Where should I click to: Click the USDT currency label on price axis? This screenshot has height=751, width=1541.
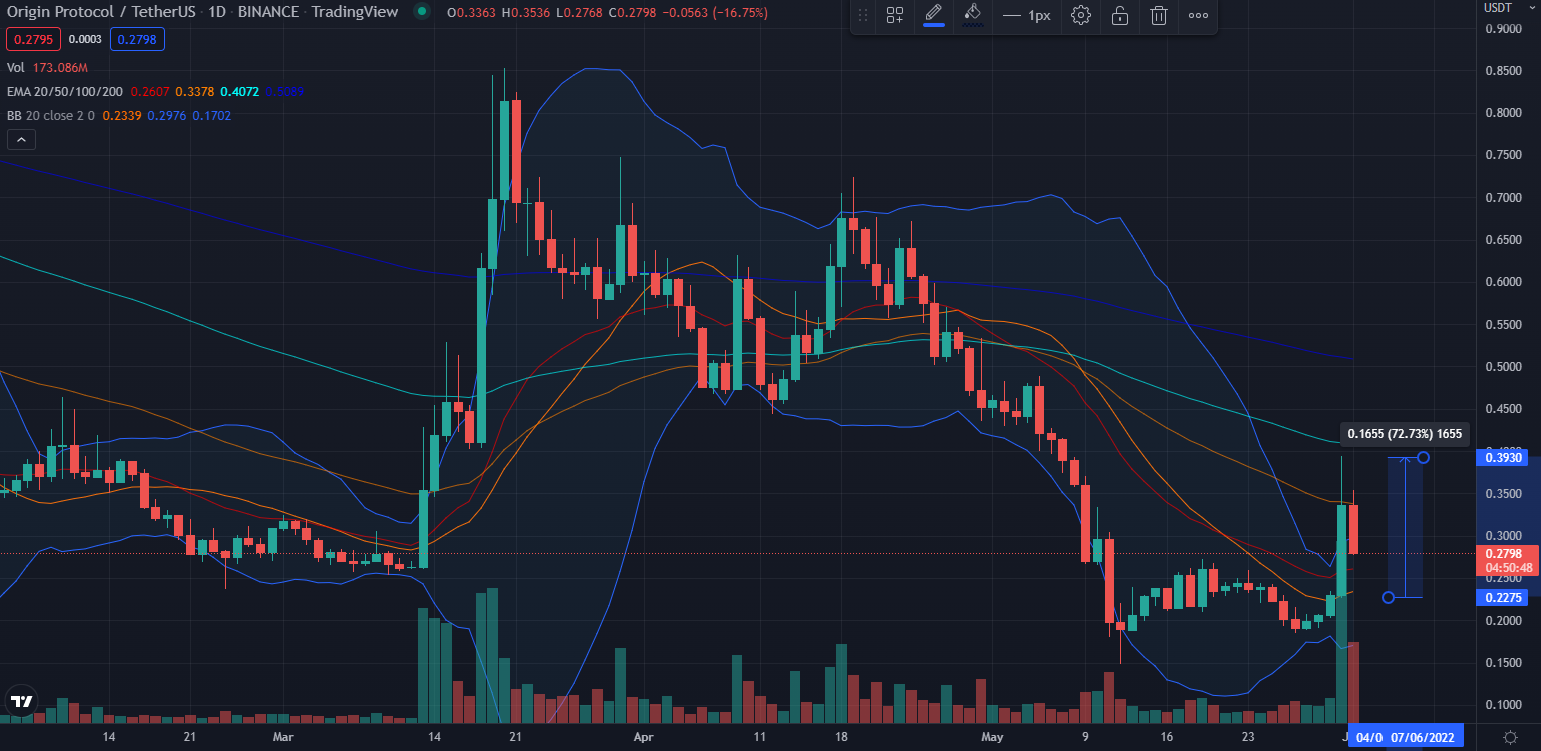click(x=1497, y=7)
